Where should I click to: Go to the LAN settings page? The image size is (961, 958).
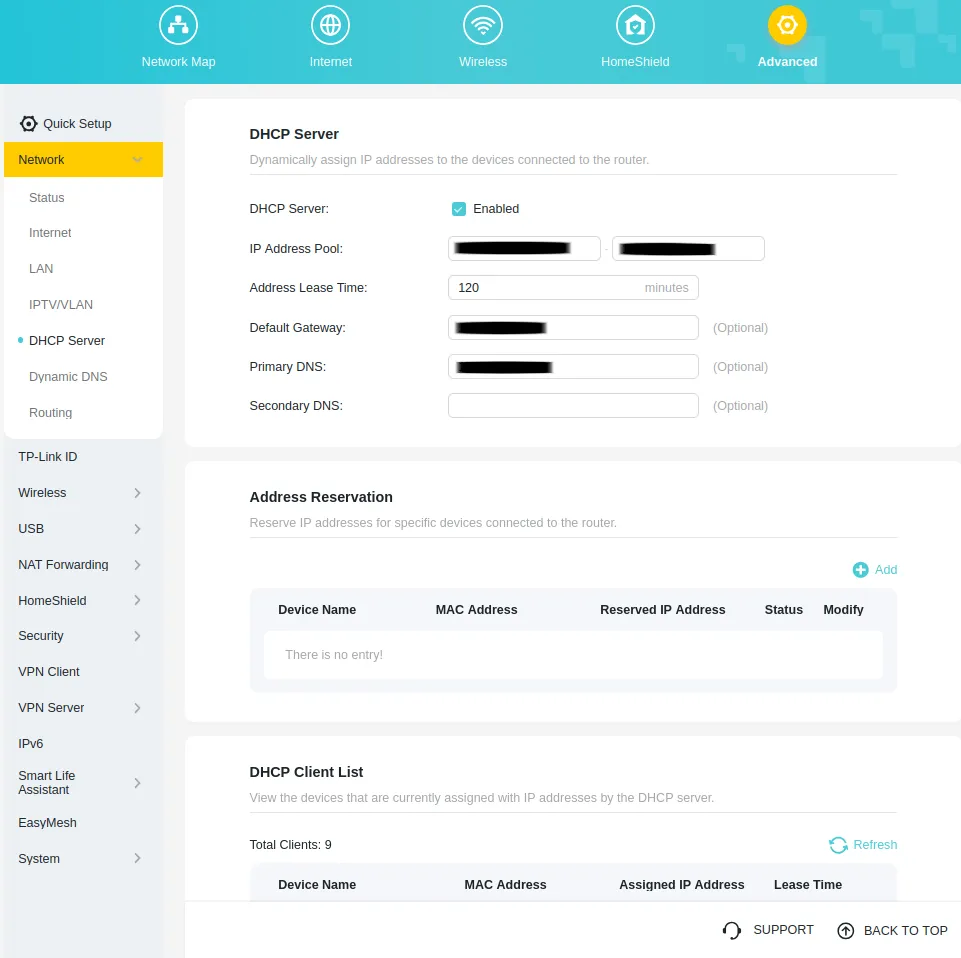pyautogui.click(x=41, y=269)
